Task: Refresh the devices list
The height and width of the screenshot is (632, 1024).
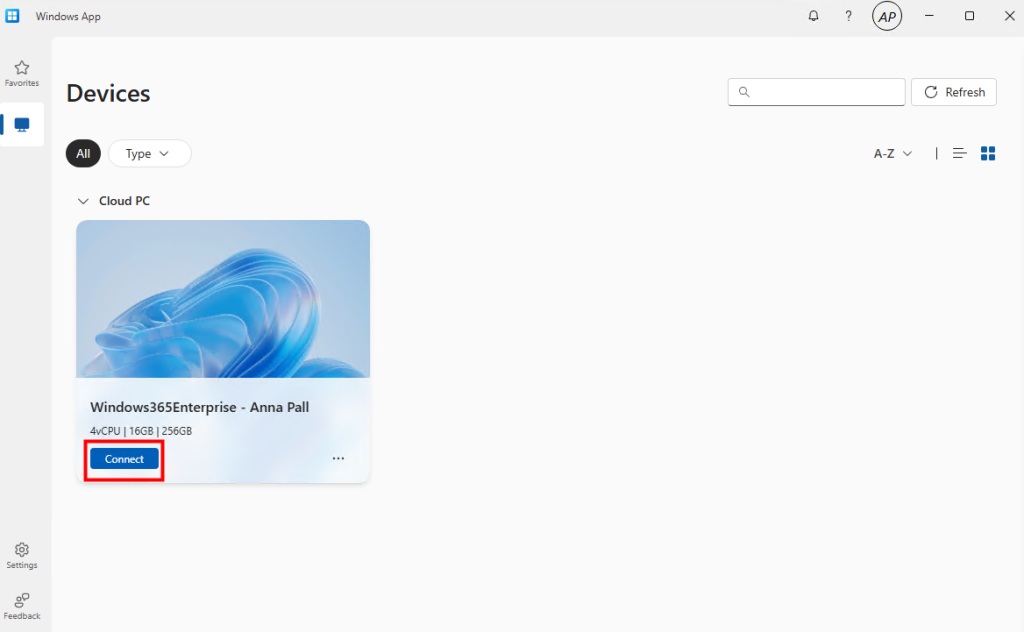Action: 953,92
